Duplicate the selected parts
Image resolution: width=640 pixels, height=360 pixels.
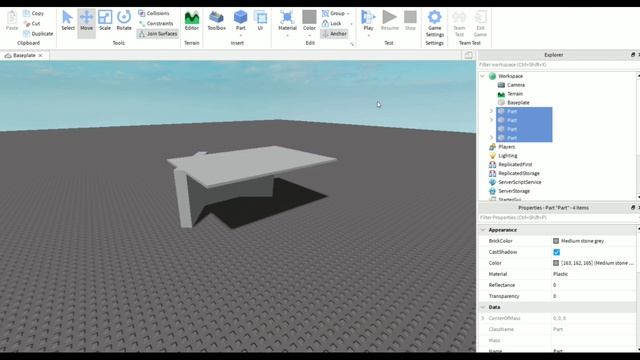pyautogui.click(x=38, y=33)
